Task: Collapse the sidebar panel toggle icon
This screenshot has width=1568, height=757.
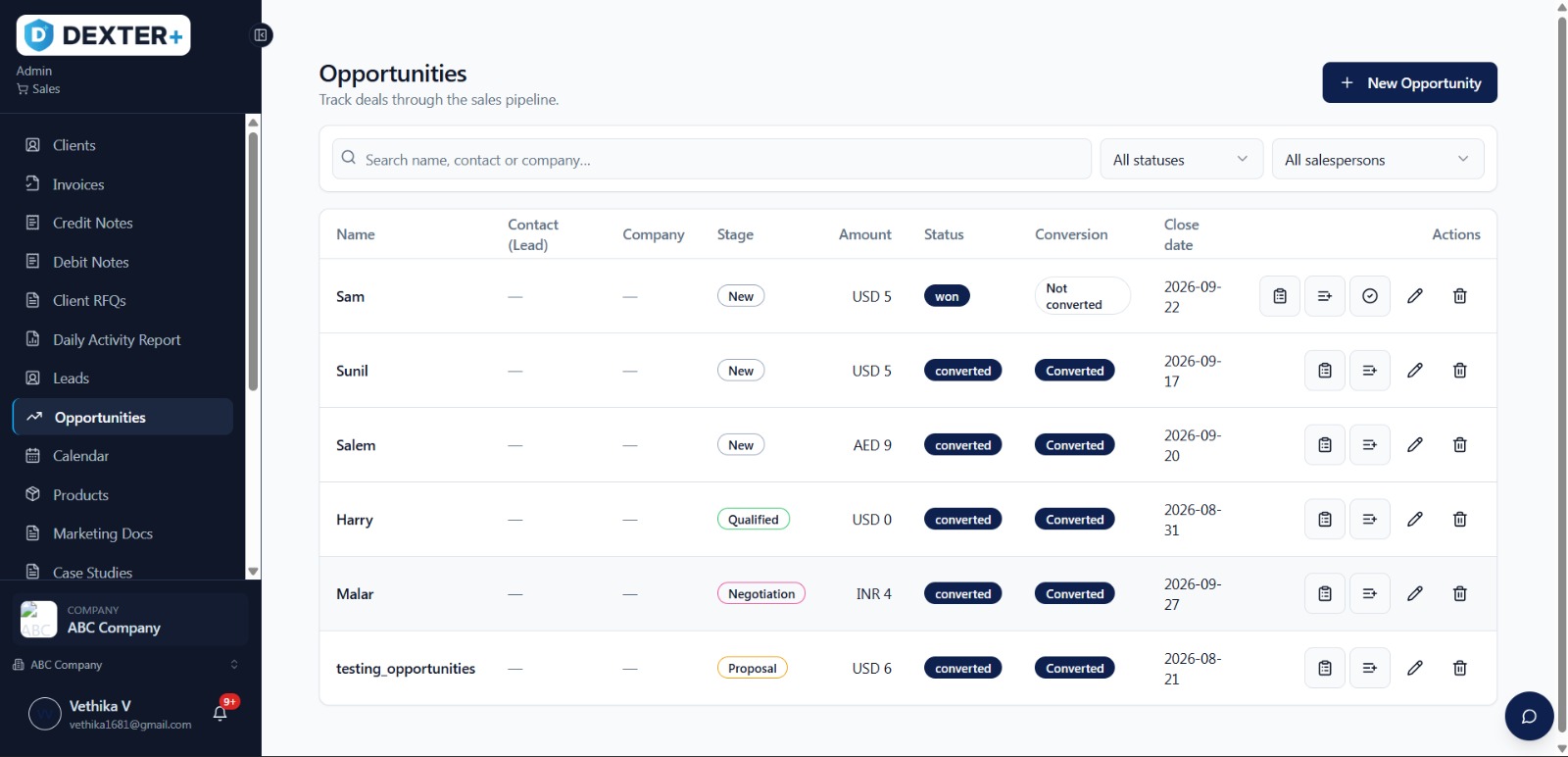Action: [261, 35]
